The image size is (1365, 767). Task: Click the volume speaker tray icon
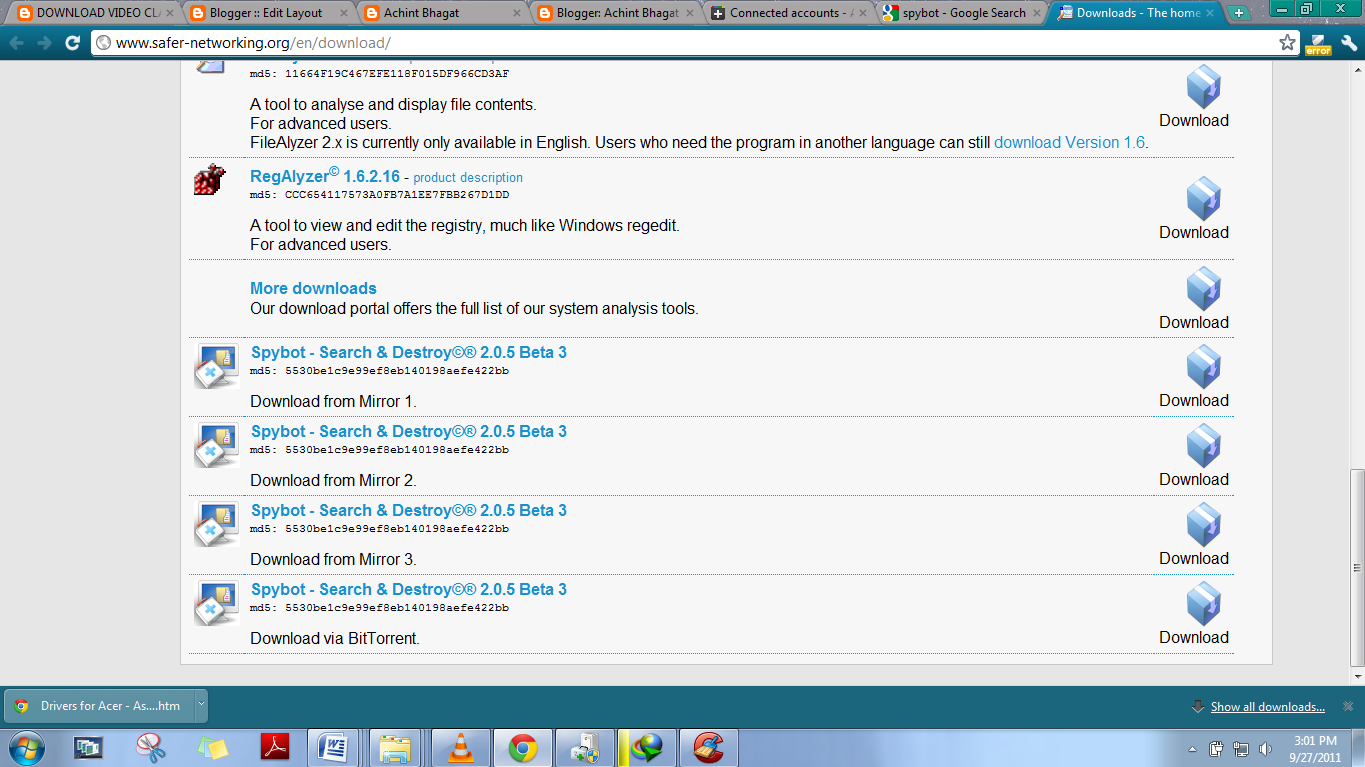click(x=1267, y=748)
